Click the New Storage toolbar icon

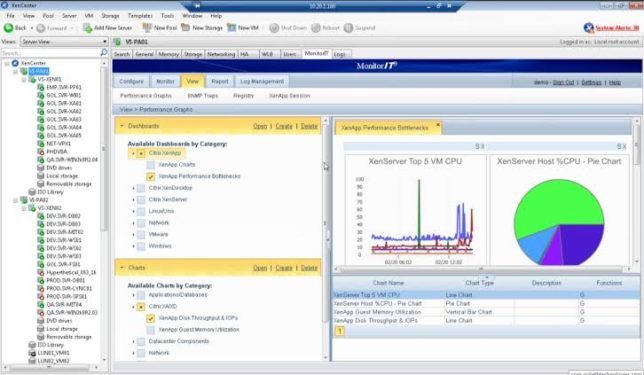(186, 28)
